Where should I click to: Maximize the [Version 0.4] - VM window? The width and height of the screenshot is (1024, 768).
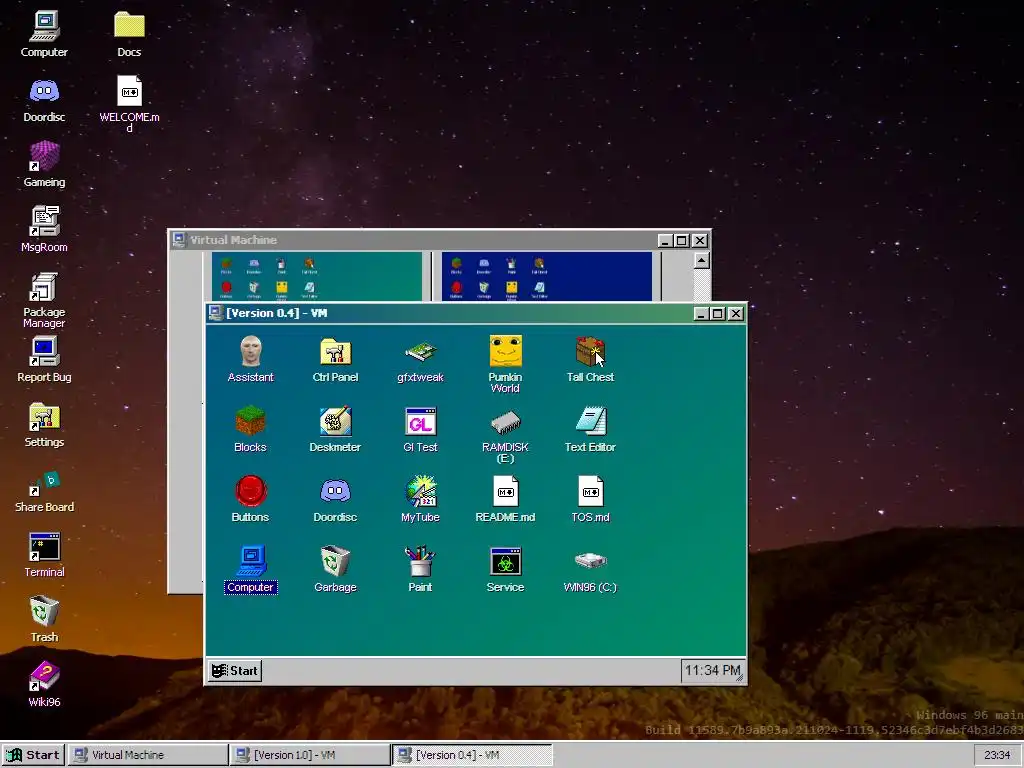(718, 313)
